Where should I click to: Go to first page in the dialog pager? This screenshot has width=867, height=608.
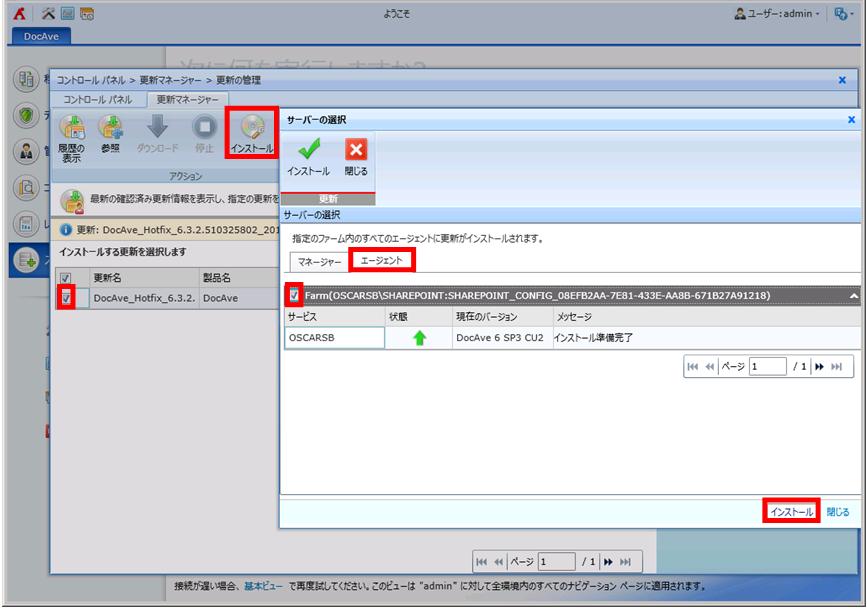pyautogui.click(x=693, y=366)
